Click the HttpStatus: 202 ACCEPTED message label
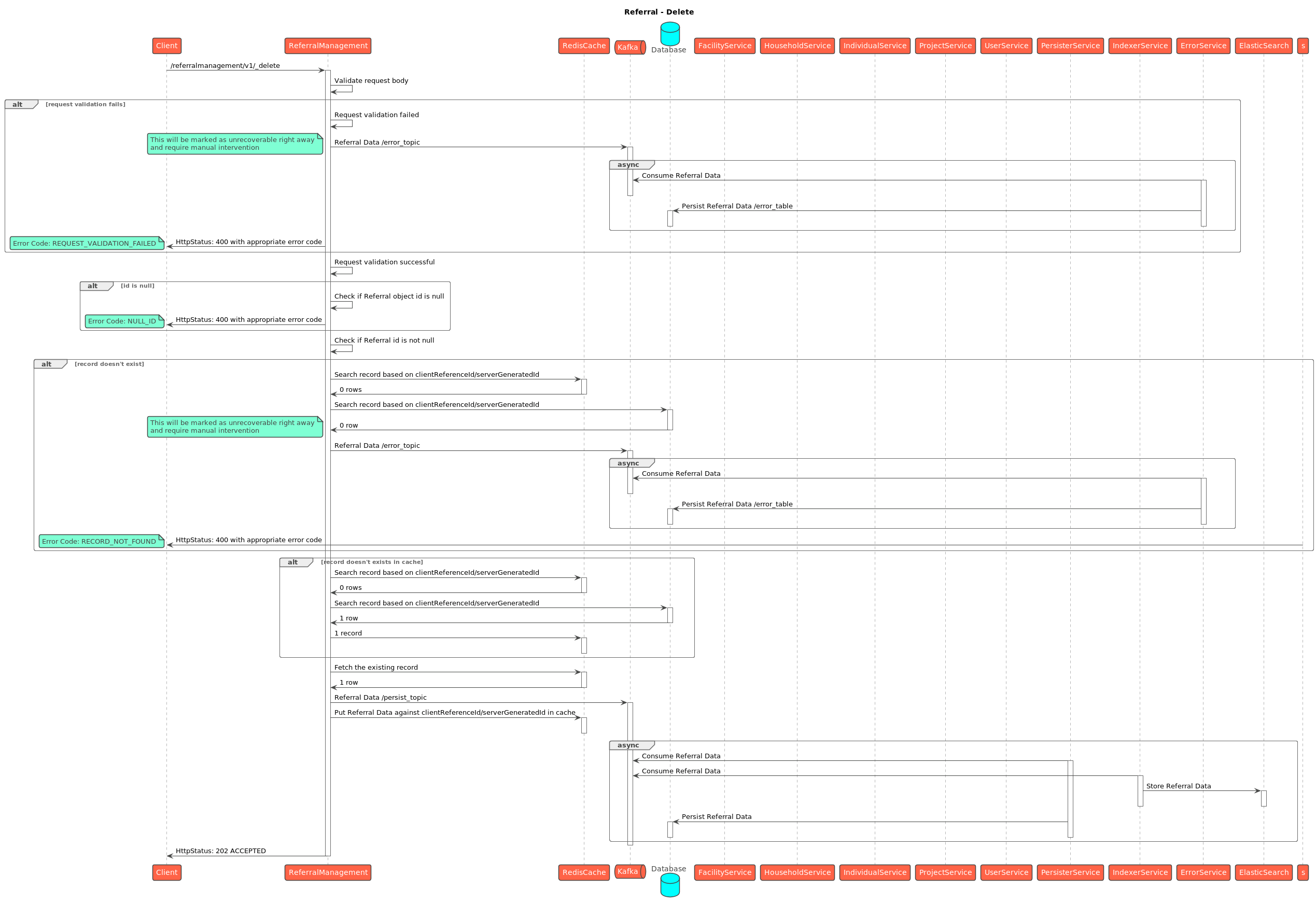The height and width of the screenshot is (905, 1316). pyautogui.click(x=221, y=851)
